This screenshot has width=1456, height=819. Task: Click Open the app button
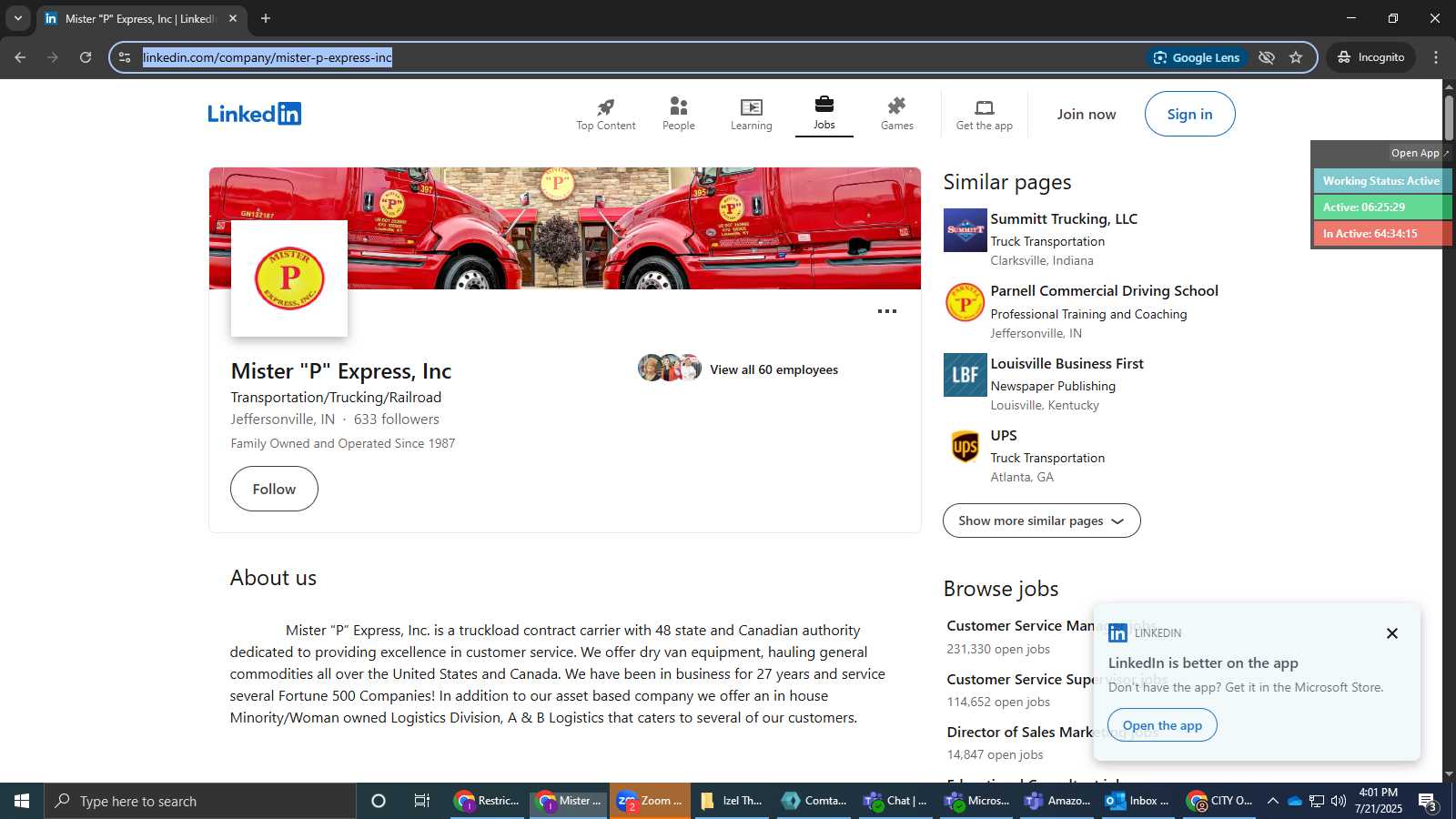1162,725
